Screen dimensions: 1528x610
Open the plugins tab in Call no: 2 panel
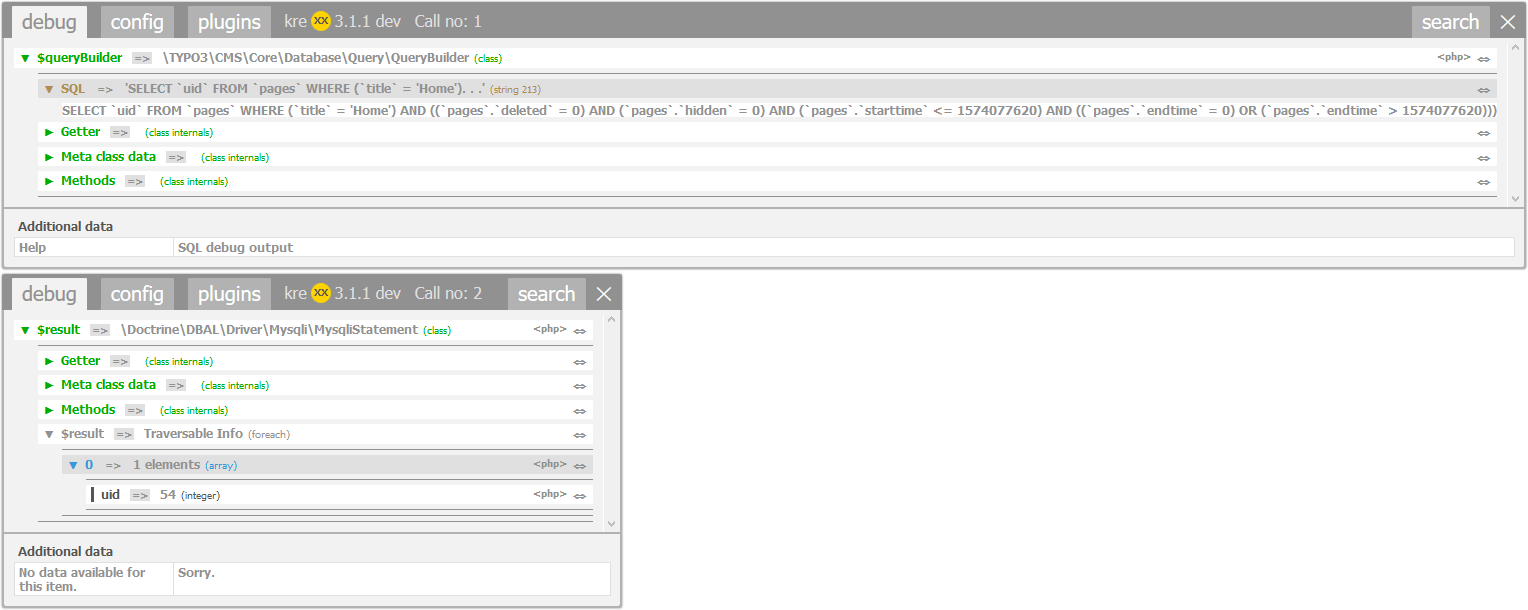pyautogui.click(x=229, y=294)
